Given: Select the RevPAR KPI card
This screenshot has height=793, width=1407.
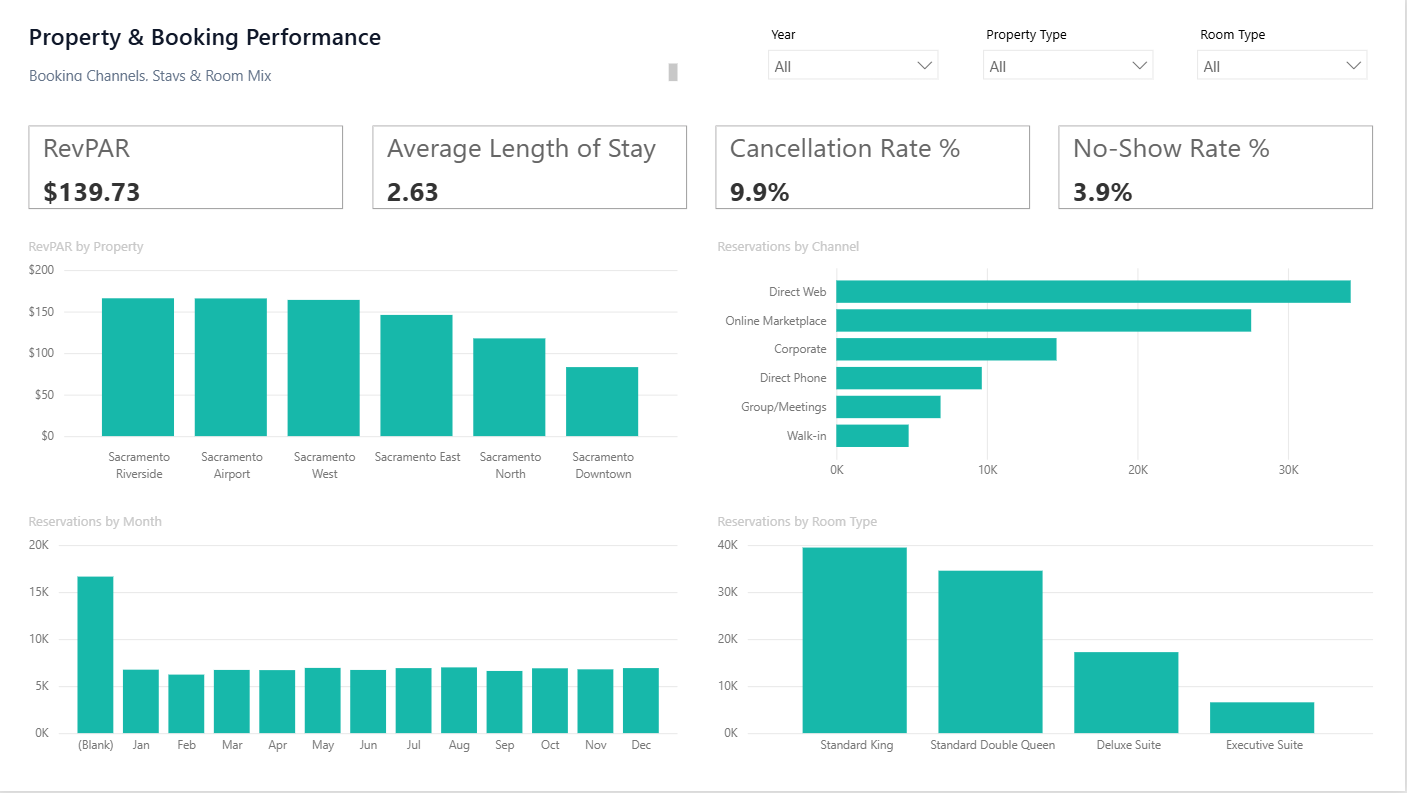Looking at the screenshot, I should click(x=186, y=167).
